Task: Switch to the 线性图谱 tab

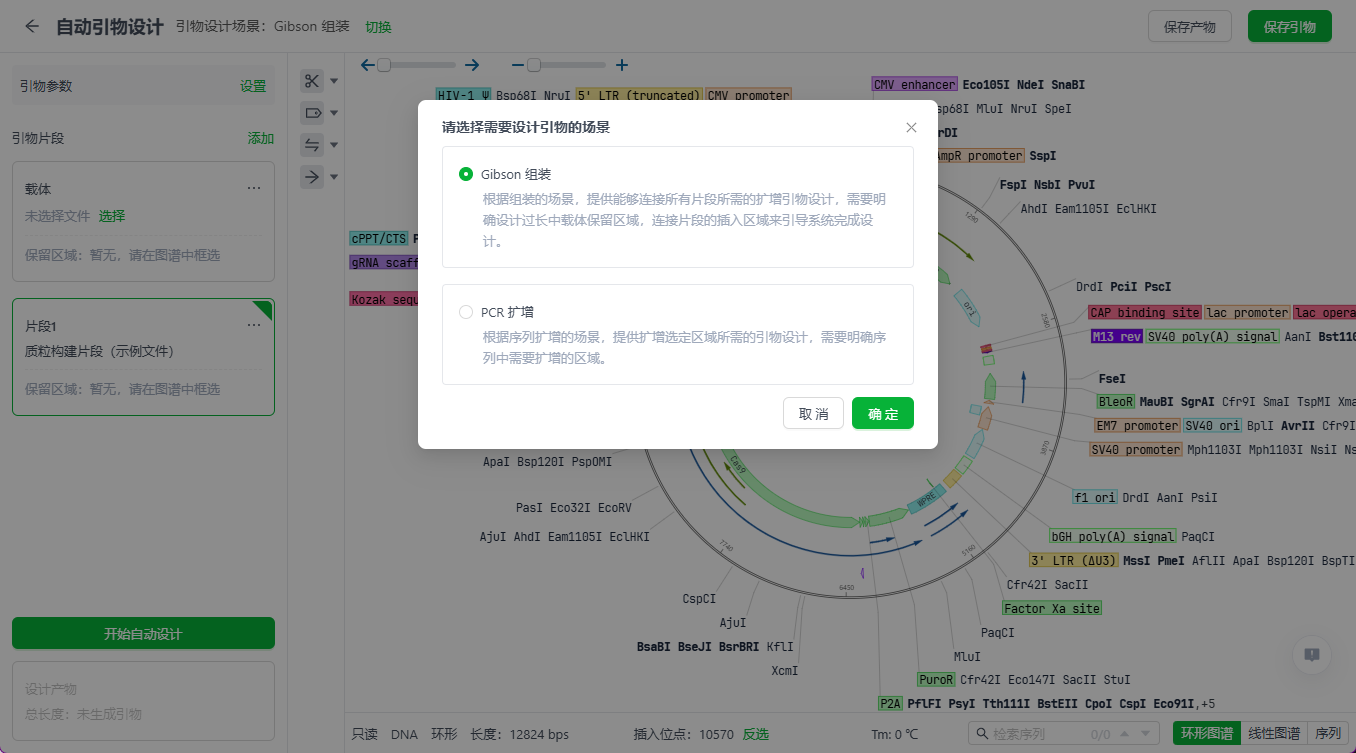Action: click(x=1273, y=733)
